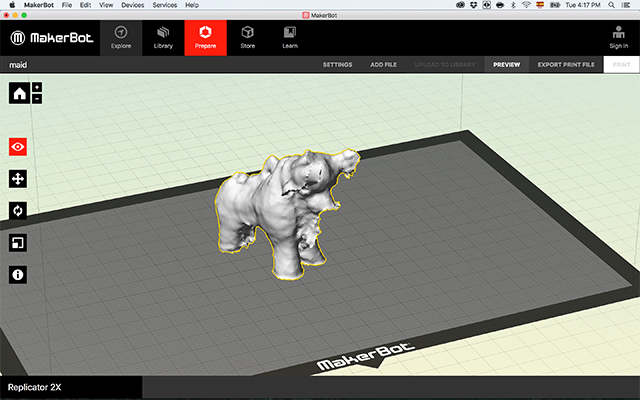Viewport: 640px width, 400px height.
Task: Open the View menu
Action: click(106, 5)
